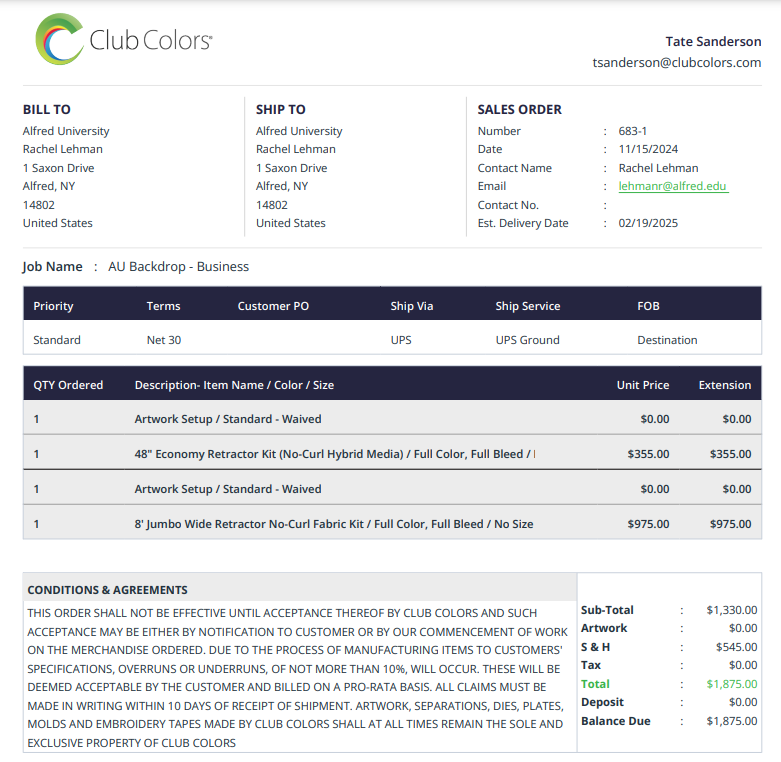Select the Standard priority value
Screen dimensions: 781x762
pos(57,340)
